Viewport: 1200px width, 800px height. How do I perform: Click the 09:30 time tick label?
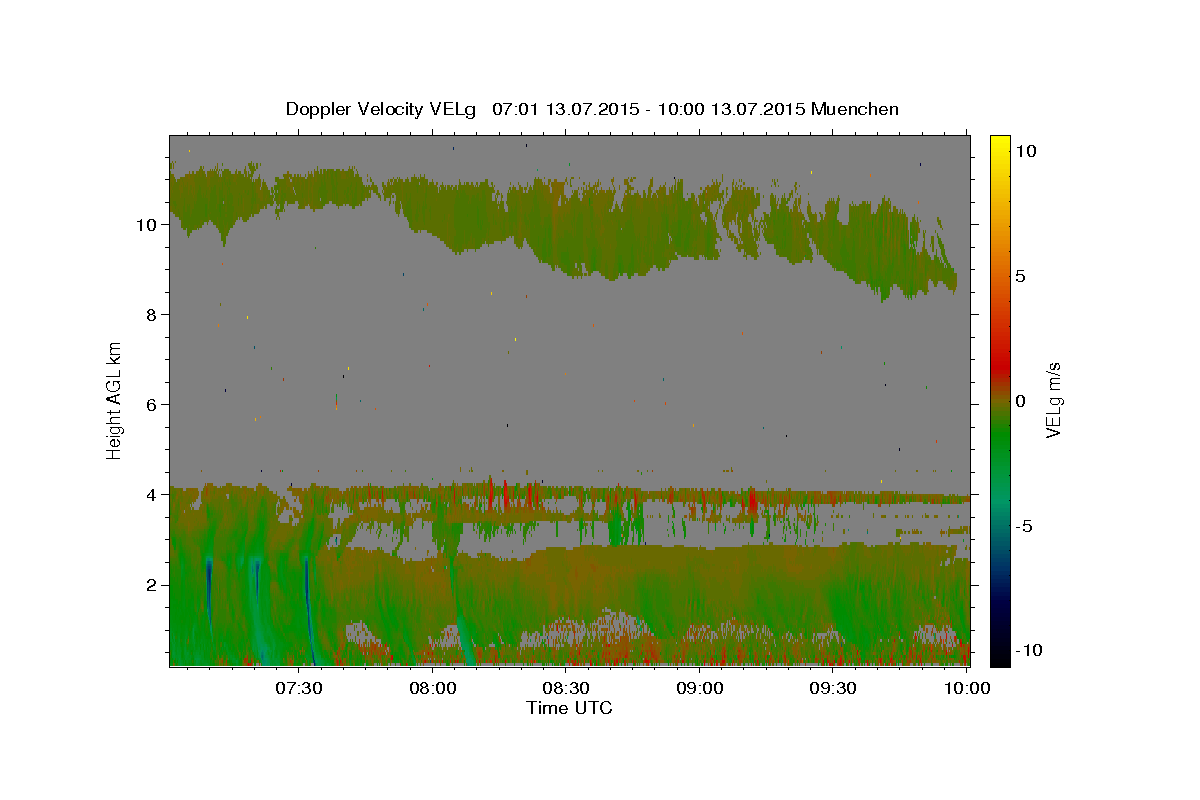point(833,688)
